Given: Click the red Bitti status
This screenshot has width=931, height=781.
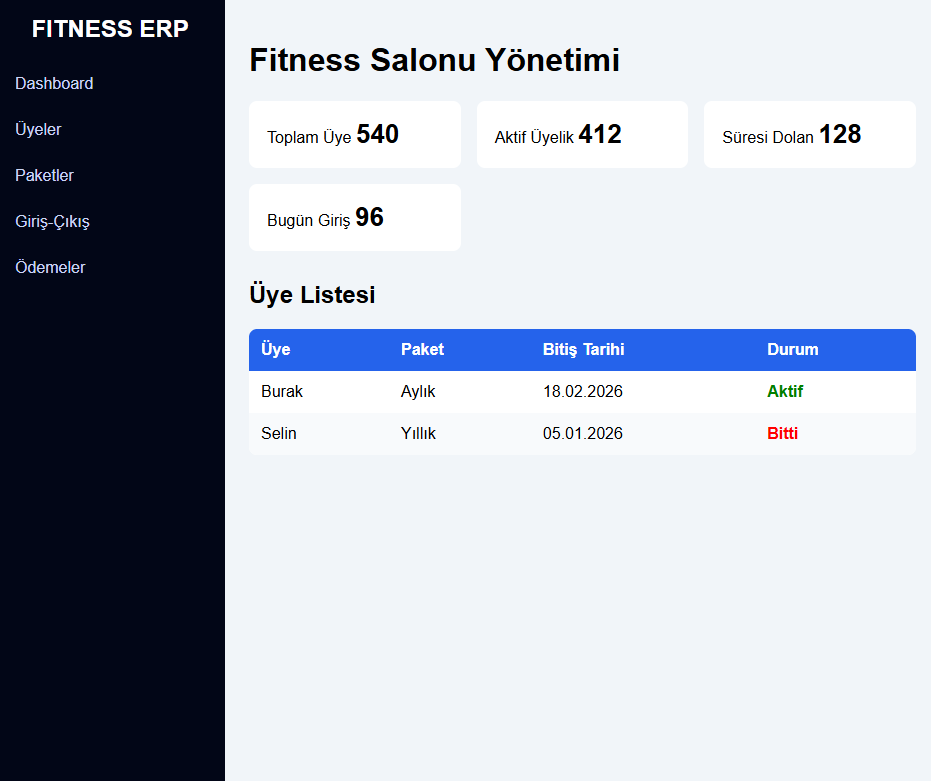Looking at the screenshot, I should click(782, 434).
